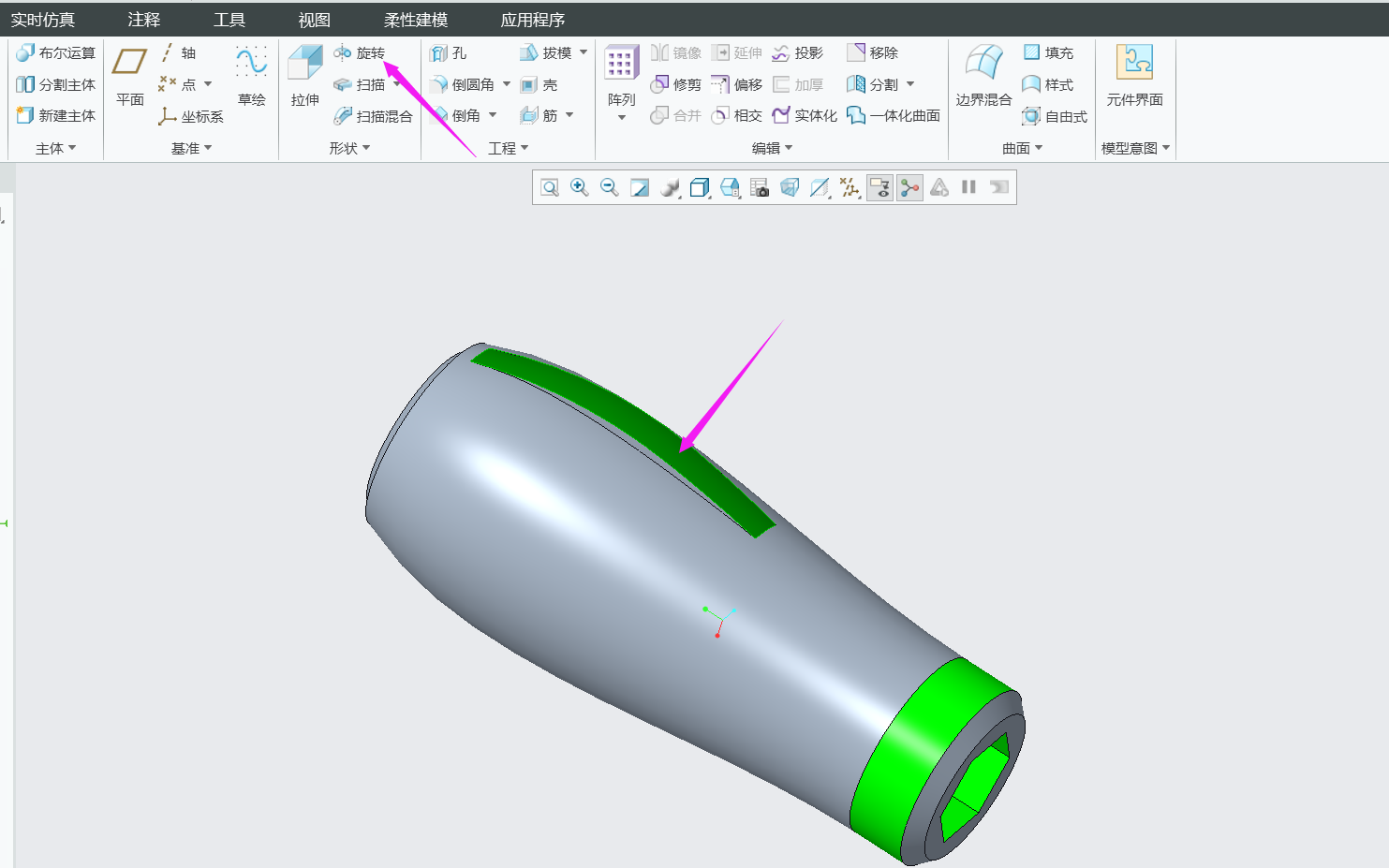Image resolution: width=1389 pixels, height=868 pixels.
Task: Open the dropdown arrow beside 点
Action: point(208,84)
